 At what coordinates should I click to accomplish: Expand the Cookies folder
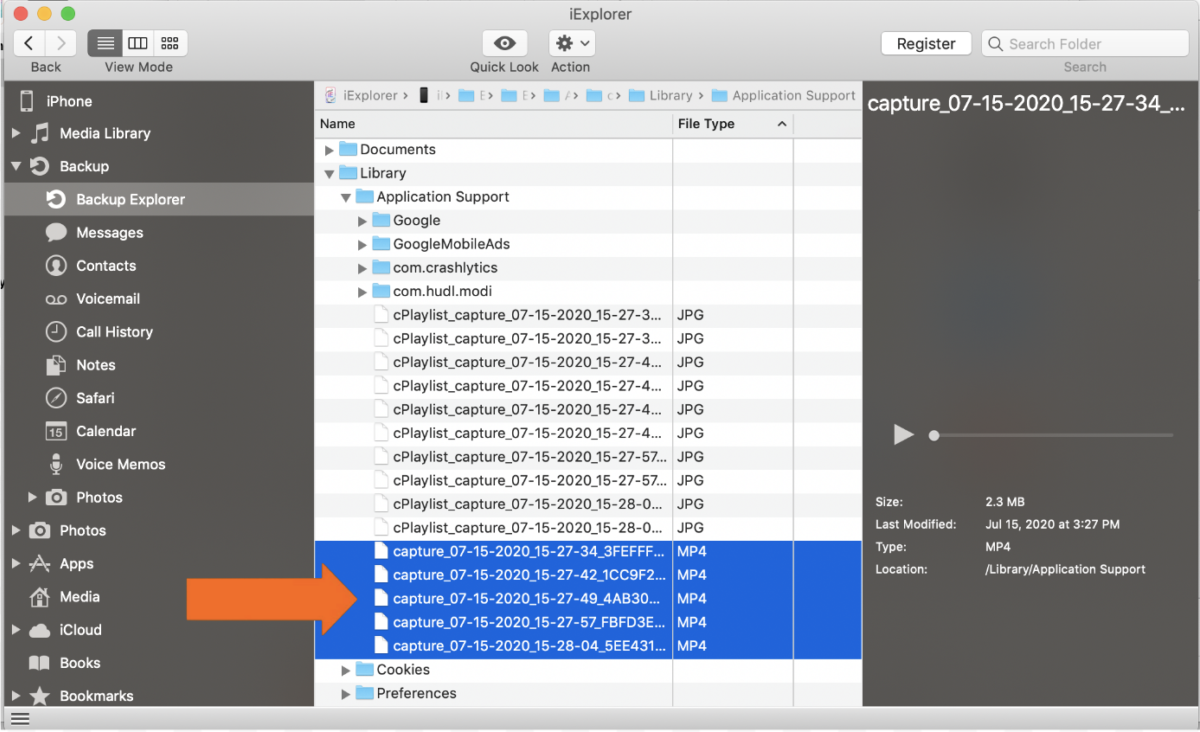coord(346,669)
